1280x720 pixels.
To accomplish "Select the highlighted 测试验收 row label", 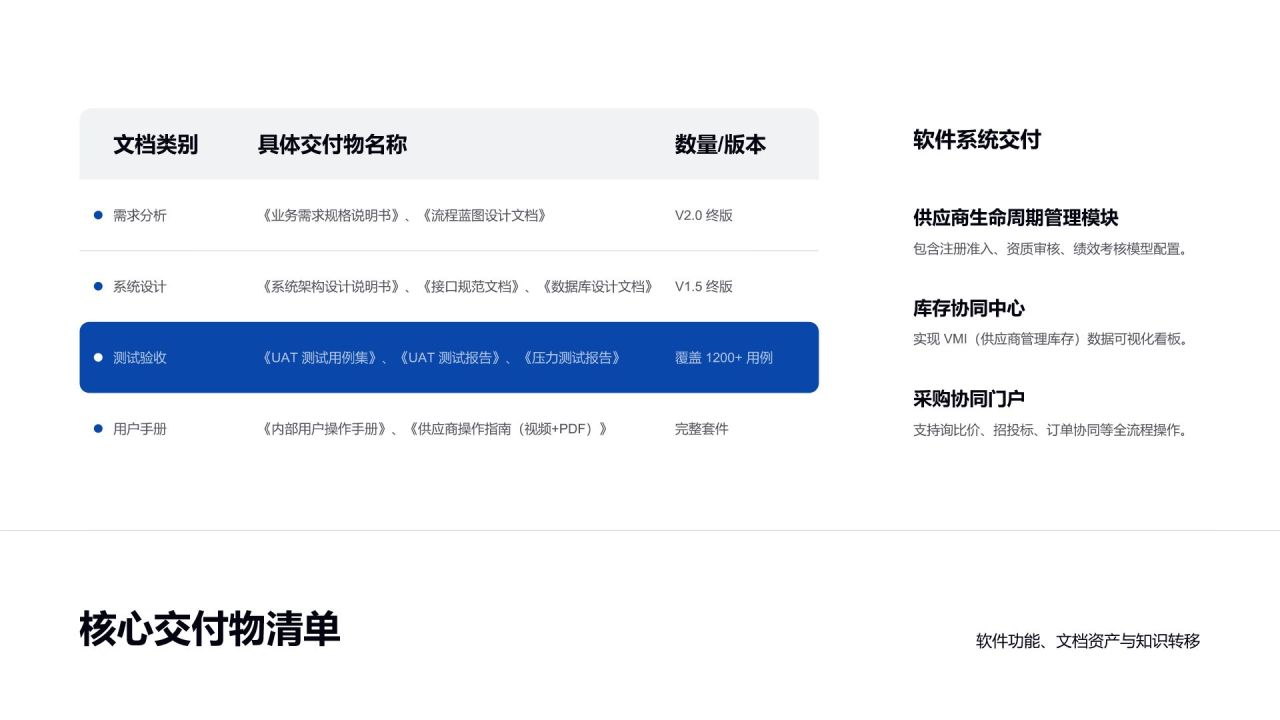I will 140,357.
